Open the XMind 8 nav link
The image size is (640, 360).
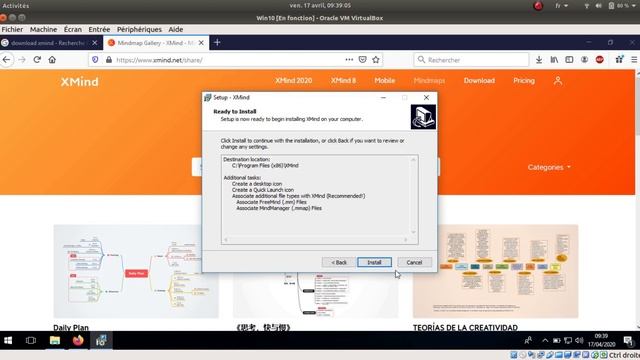coord(343,81)
